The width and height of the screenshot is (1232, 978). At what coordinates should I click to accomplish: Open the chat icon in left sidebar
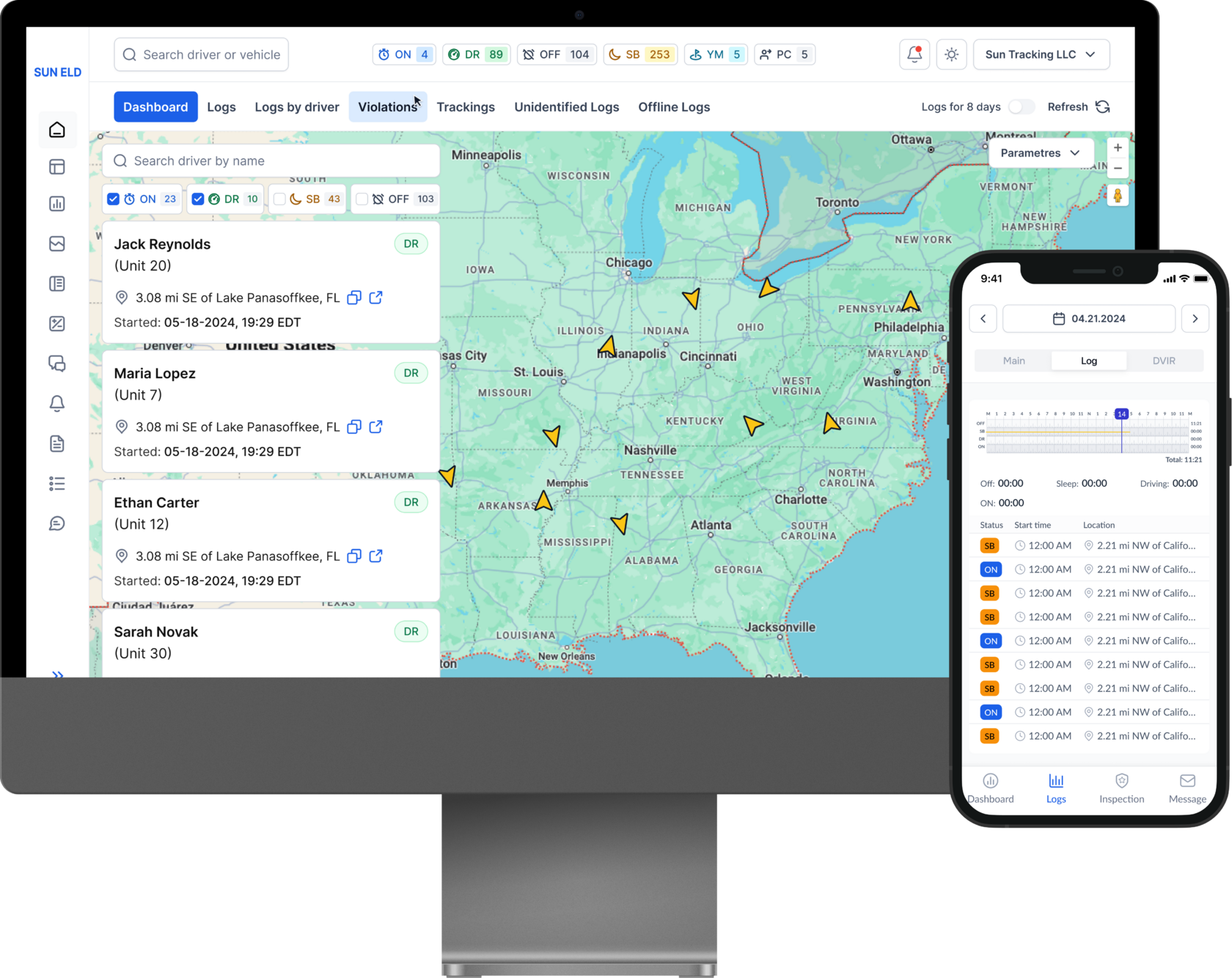(57, 364)
